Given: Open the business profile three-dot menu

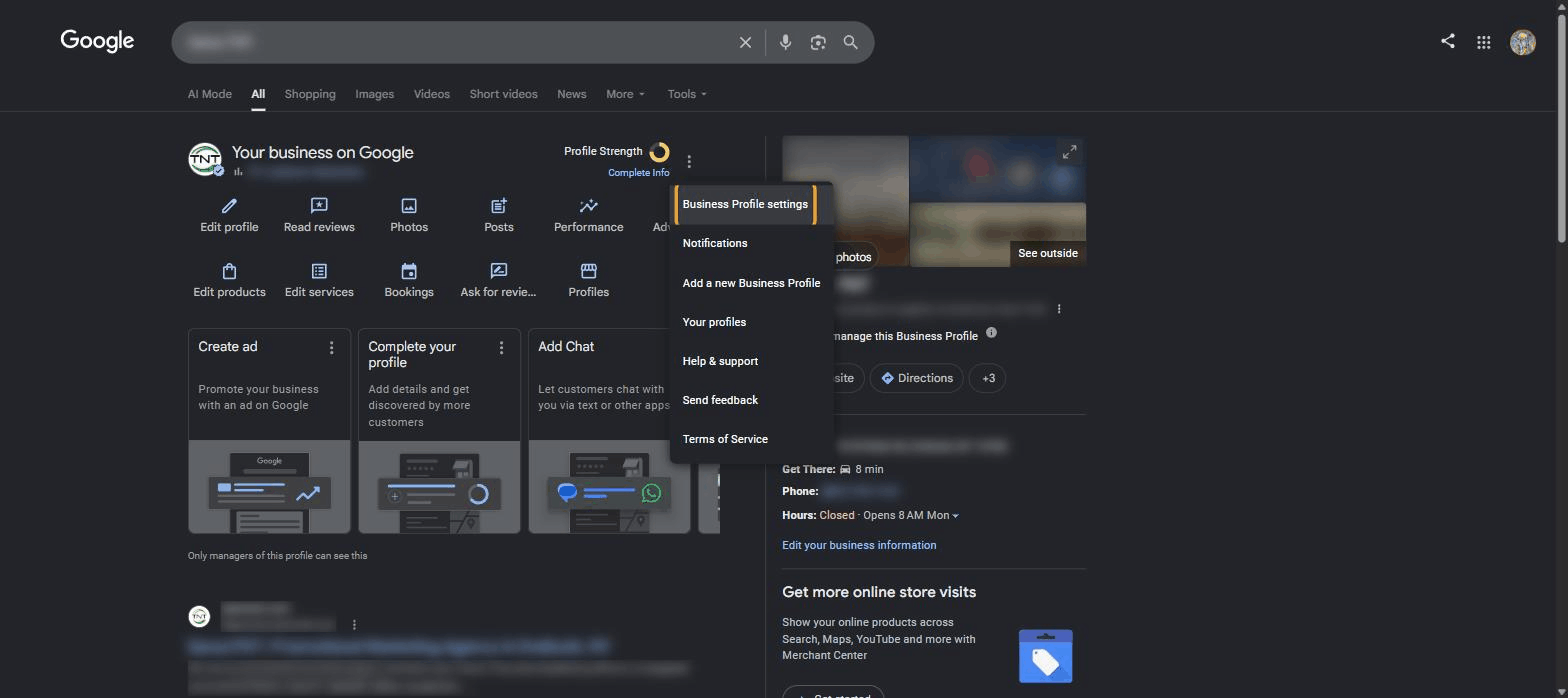Looking at the screenshot, I should point(689,161).
